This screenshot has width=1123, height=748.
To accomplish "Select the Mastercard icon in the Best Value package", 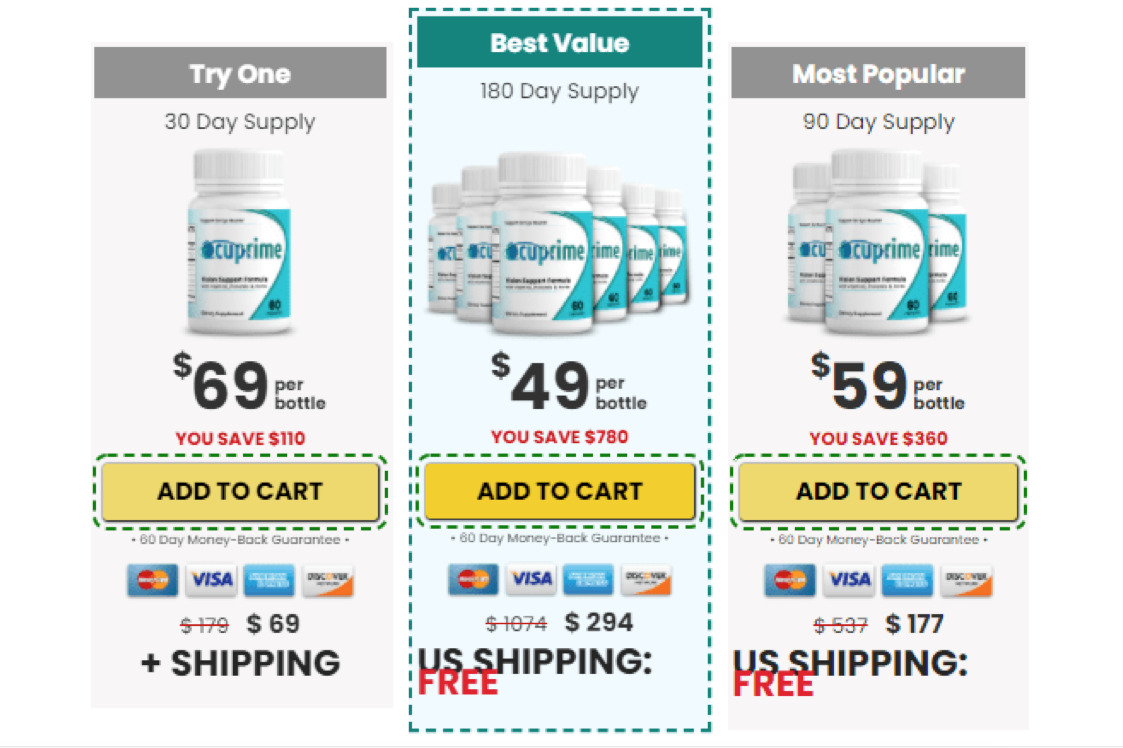I will coord(473,579).
